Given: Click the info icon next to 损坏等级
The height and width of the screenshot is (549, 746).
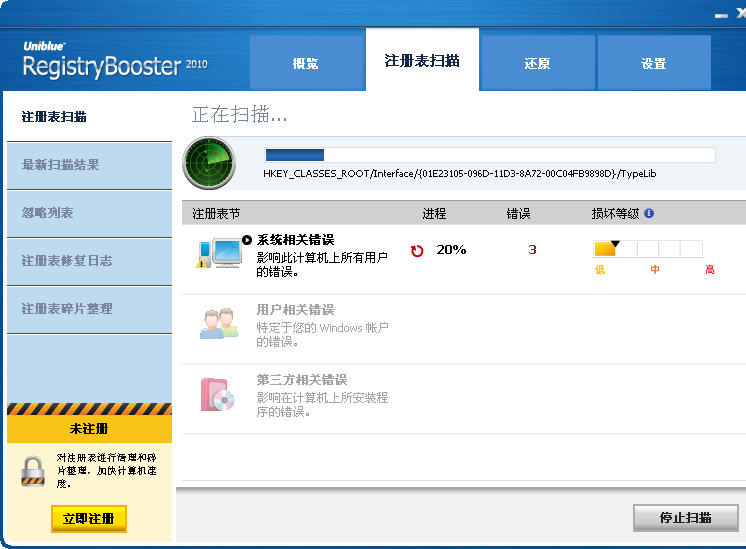Looking at the screenshot, I should pyautogui.click(x=649, y=213).
